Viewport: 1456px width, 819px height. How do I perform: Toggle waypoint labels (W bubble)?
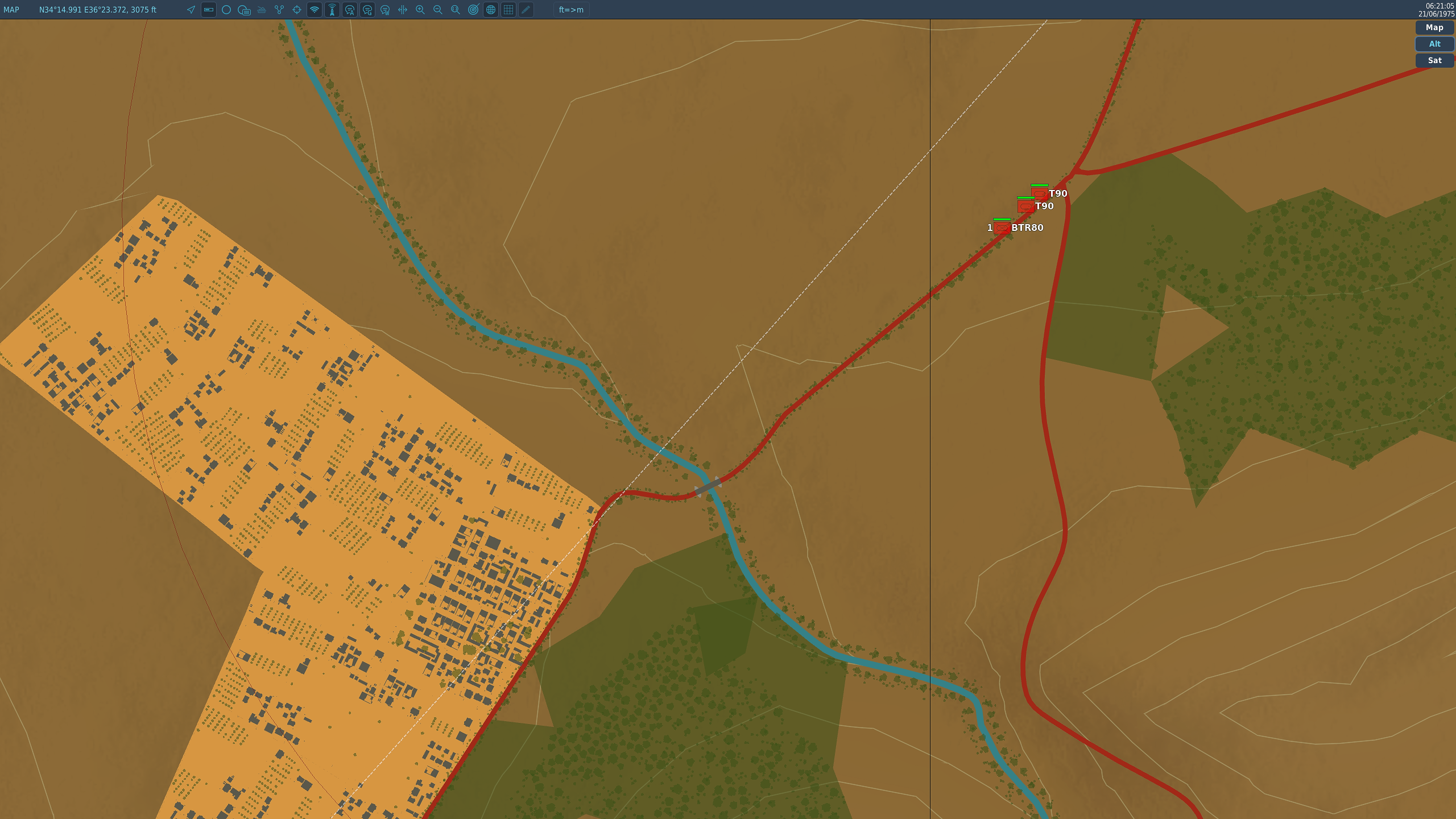[x=385, y=10]
